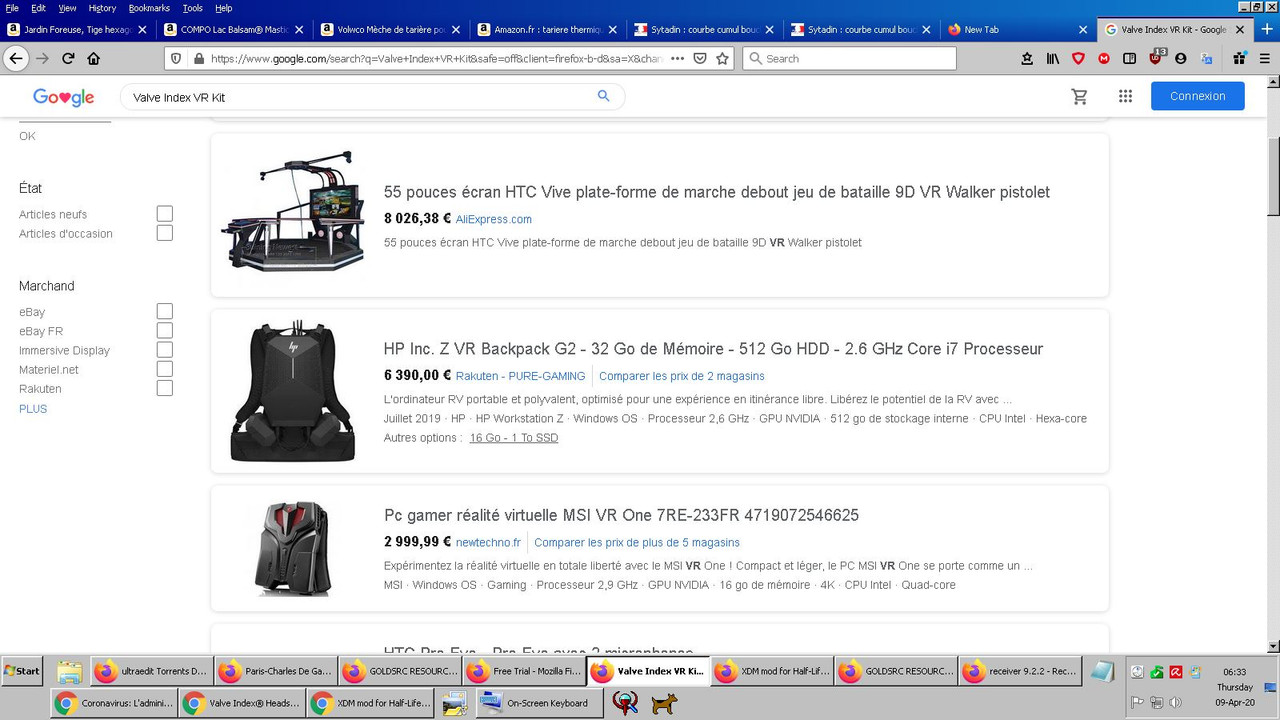Viewport: 1280px width, 720px height.
Task: Open the Google Shopping cart
Action: coord(1079,97)
